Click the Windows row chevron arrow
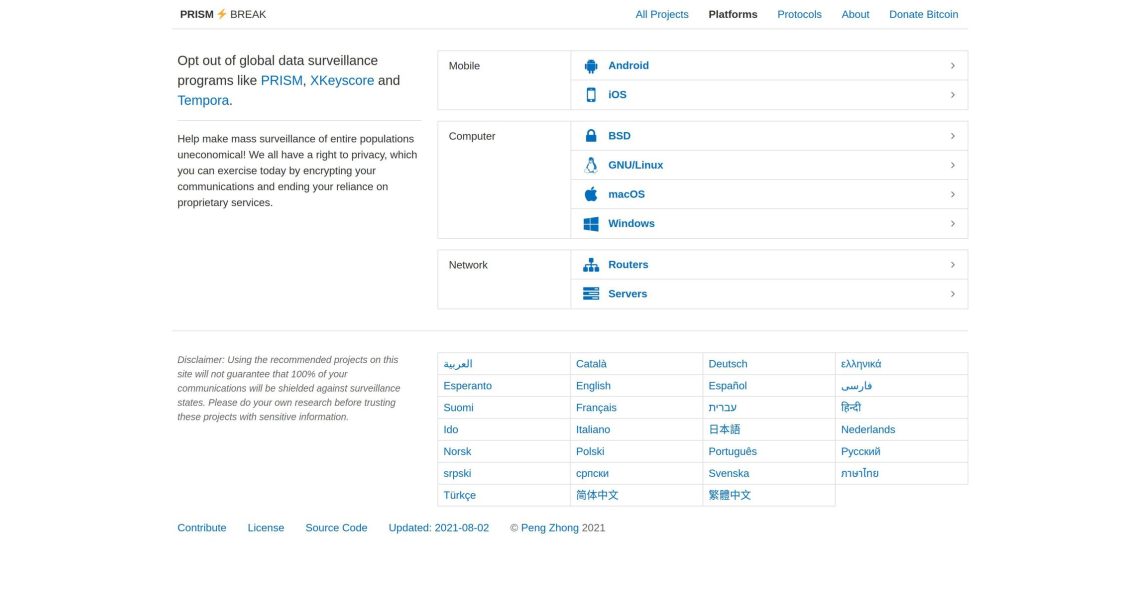This screenshot has height=600, width=1140. (x=952, y=224)
